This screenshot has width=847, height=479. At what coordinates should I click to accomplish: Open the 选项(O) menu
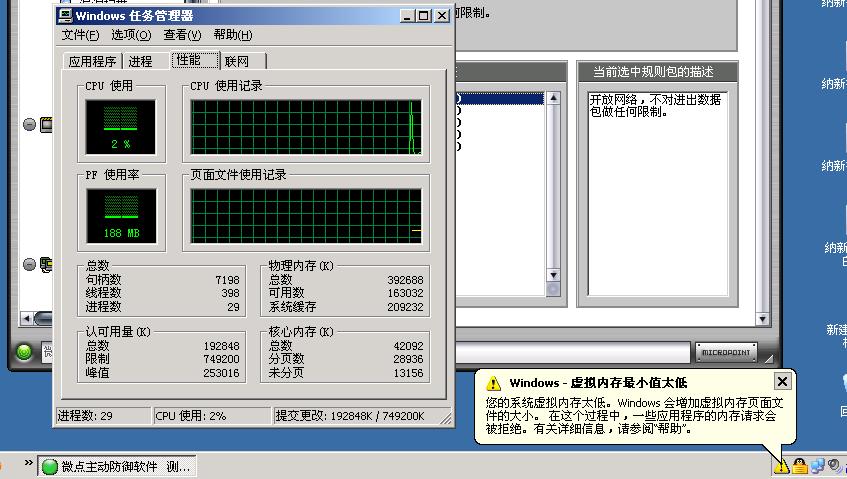tap(131, 35)
